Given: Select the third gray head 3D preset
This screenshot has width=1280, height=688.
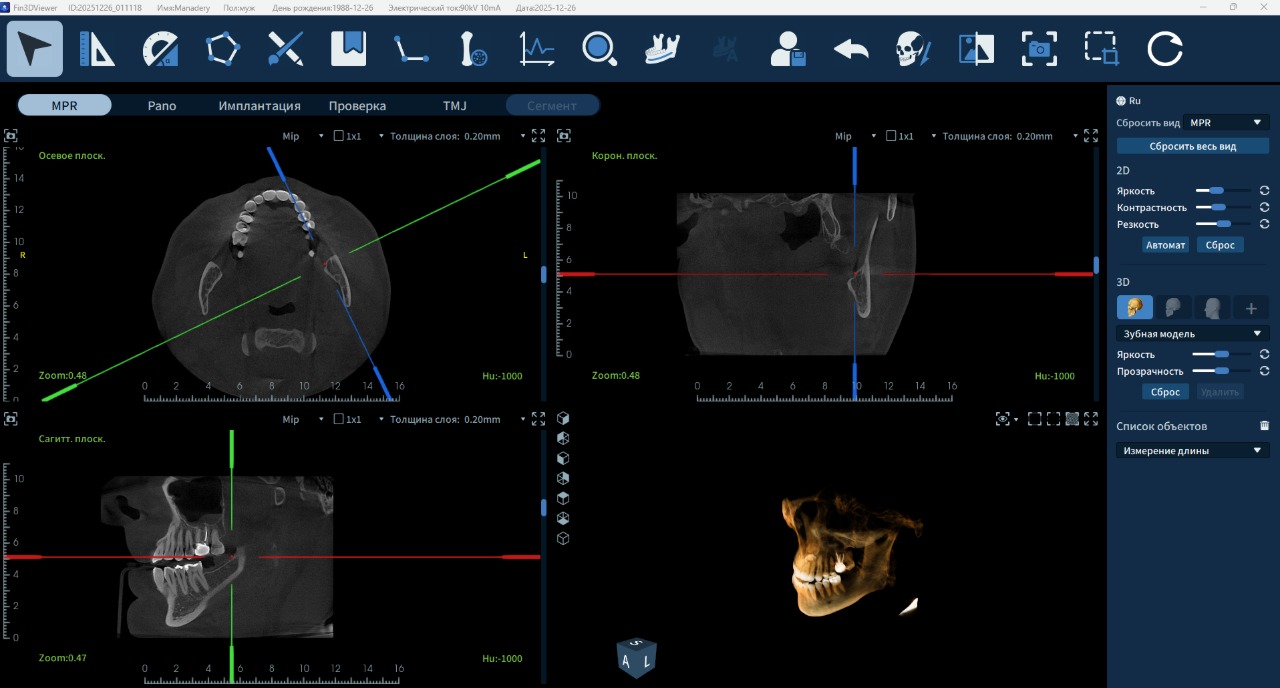Looking at the screenshot, I should point(1212,307).
